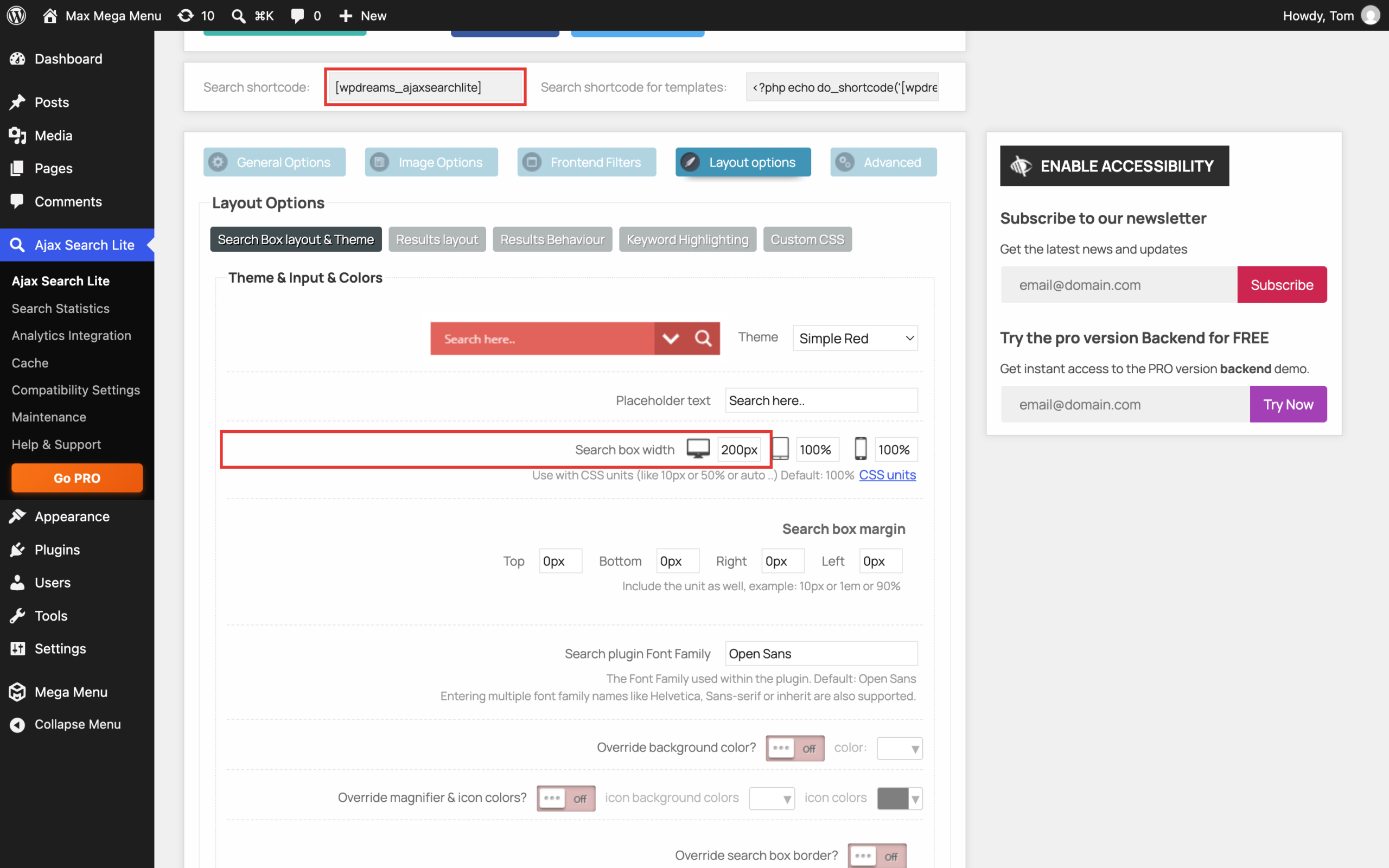This screenshot has width=1389, height=868.
Task: Click the WordPress logo icon
Action: pos(16,16)
